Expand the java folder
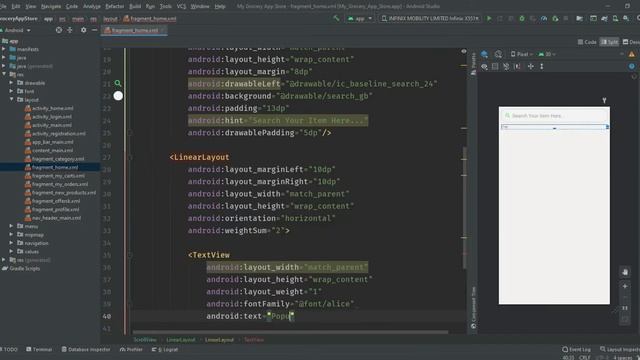This screenshot has height=360, width=640. [4, 58]
